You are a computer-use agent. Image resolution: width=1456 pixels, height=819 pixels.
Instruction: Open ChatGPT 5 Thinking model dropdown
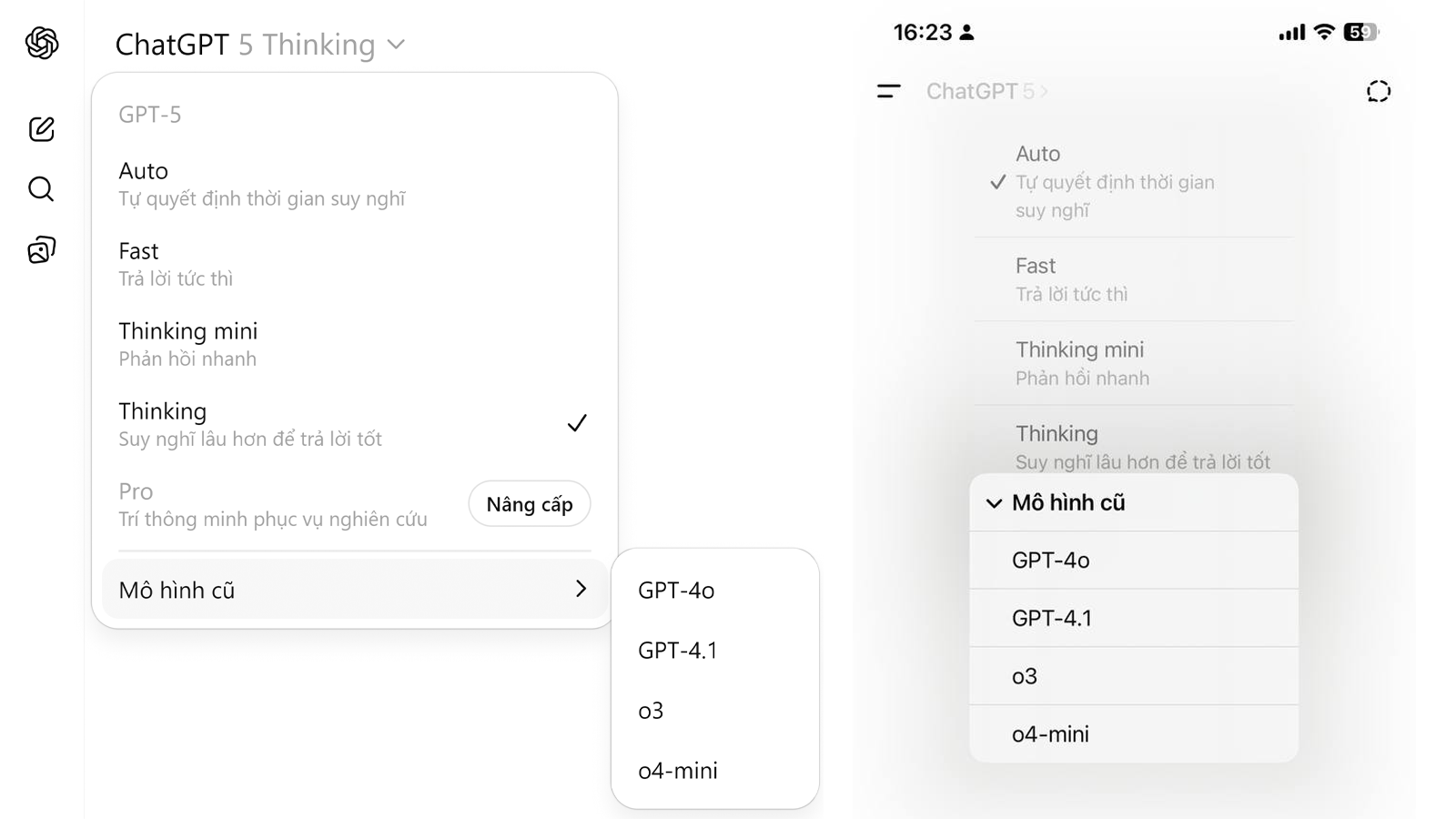[x=260, y=45]
